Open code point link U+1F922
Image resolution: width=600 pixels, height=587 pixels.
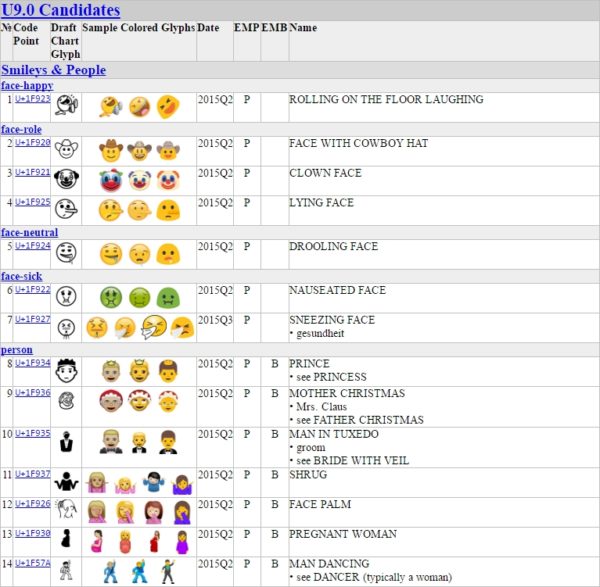[x=33, y=290]
